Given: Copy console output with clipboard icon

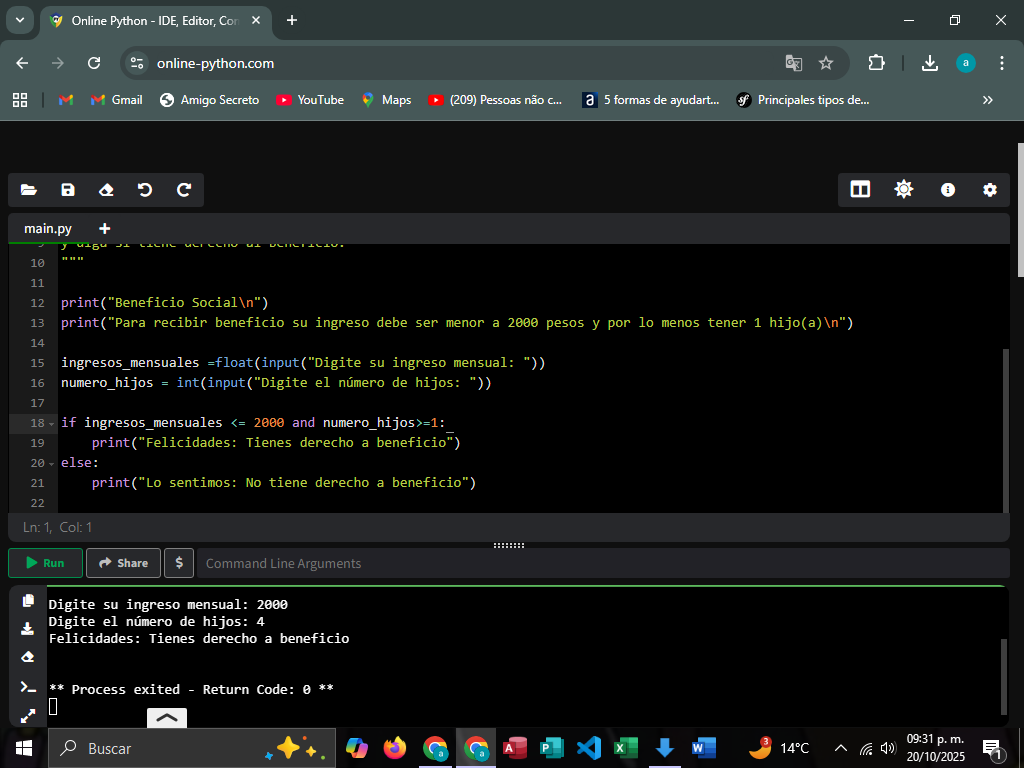Looking at the screenshot, I should (28, 600).
